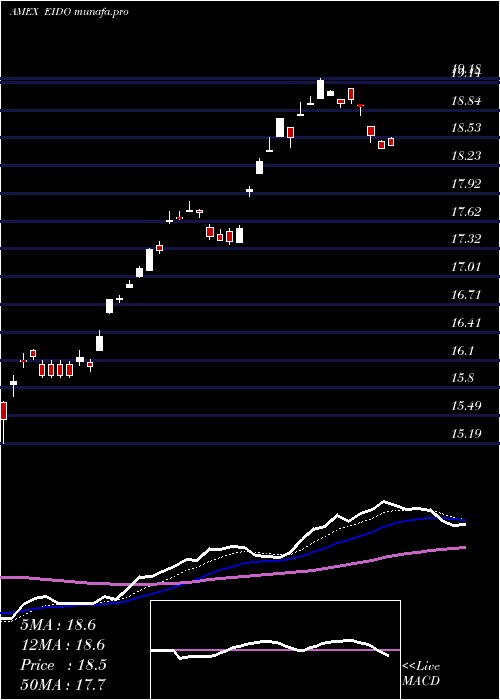Click the AMEX EIDO chart title
This screenshot has width=500, height=700.
[x=69, y=12]
